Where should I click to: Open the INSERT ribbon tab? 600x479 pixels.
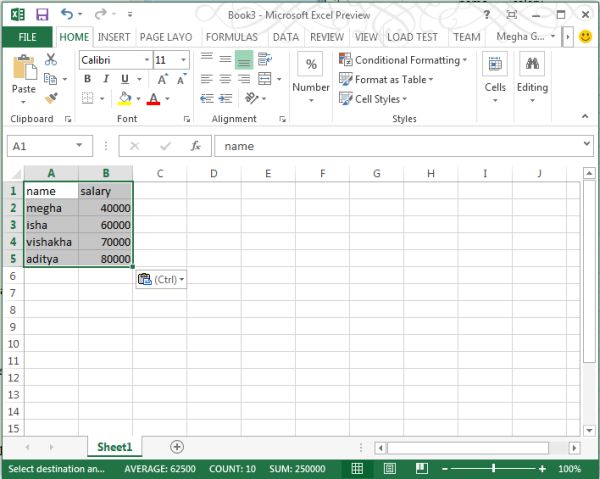click(114, 37)
